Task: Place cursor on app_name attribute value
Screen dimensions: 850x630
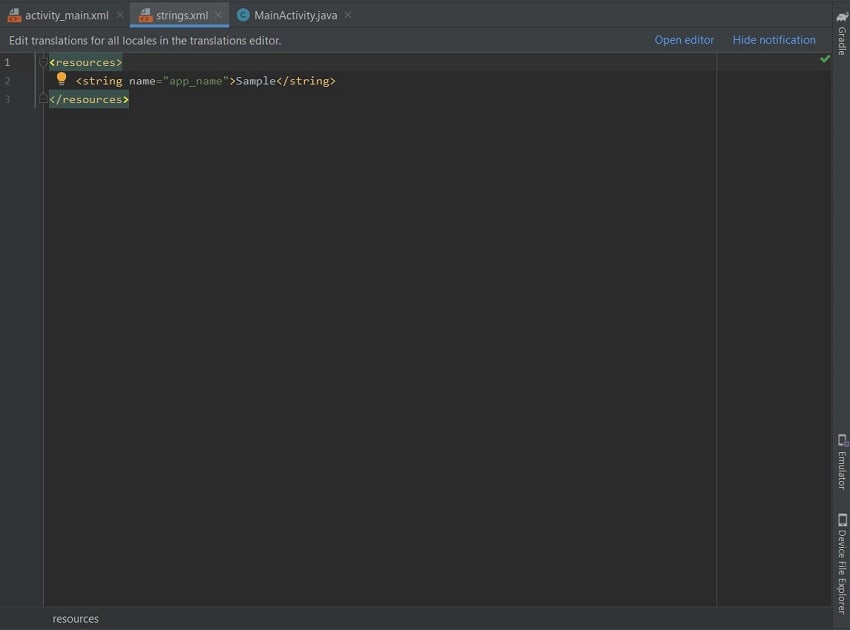Action: tap(196, 81)
